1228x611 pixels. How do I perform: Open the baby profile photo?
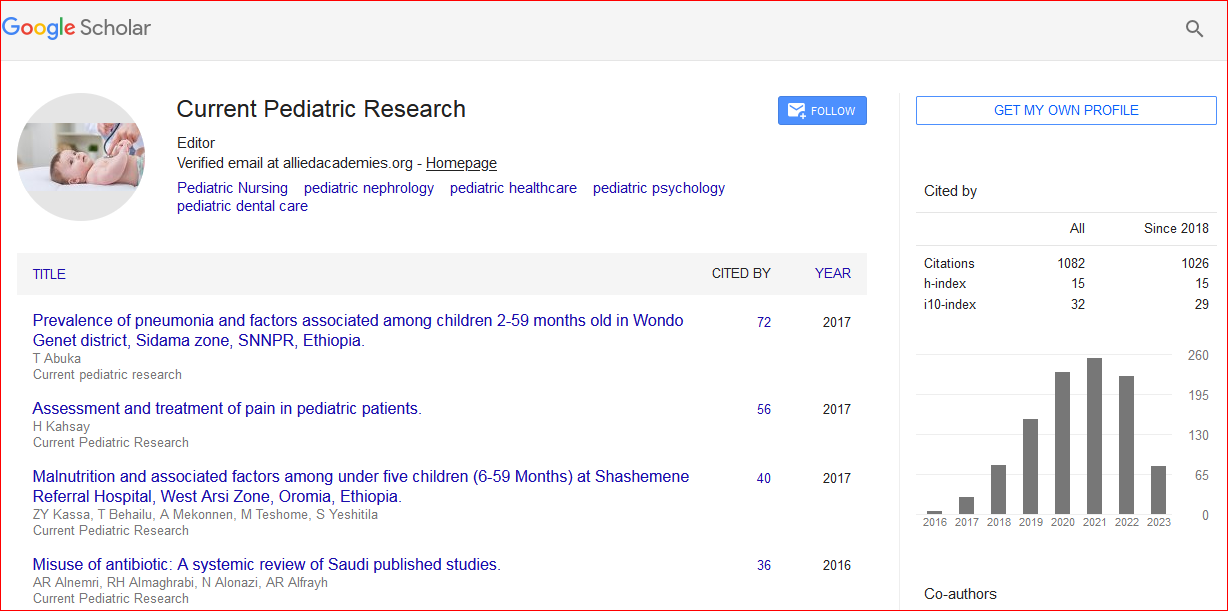pyautogui.click(x=81, y=156)
